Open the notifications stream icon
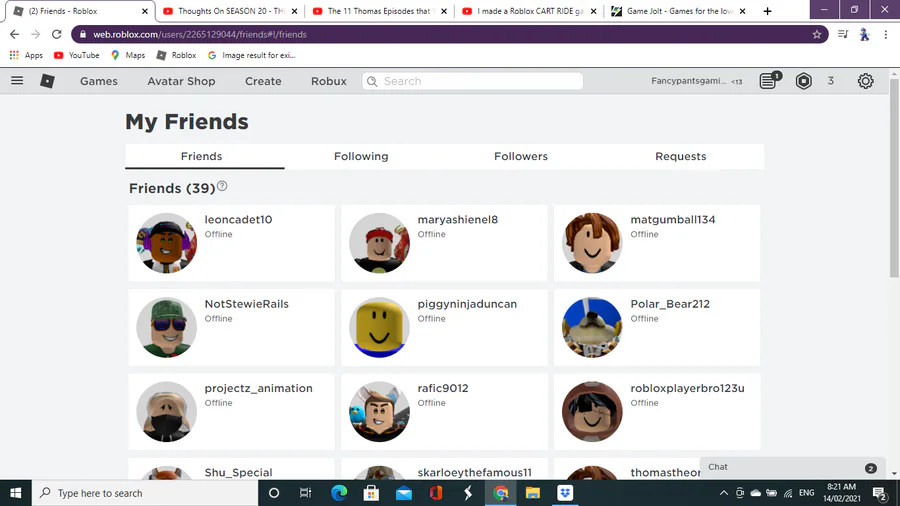The height and width of the screenshot is (506, 900). pos(769,80)
